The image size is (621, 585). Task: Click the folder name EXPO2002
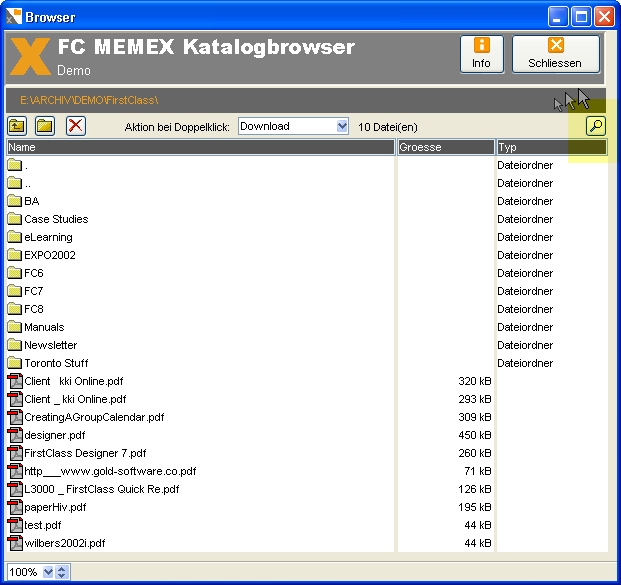[x=50, y=255]
